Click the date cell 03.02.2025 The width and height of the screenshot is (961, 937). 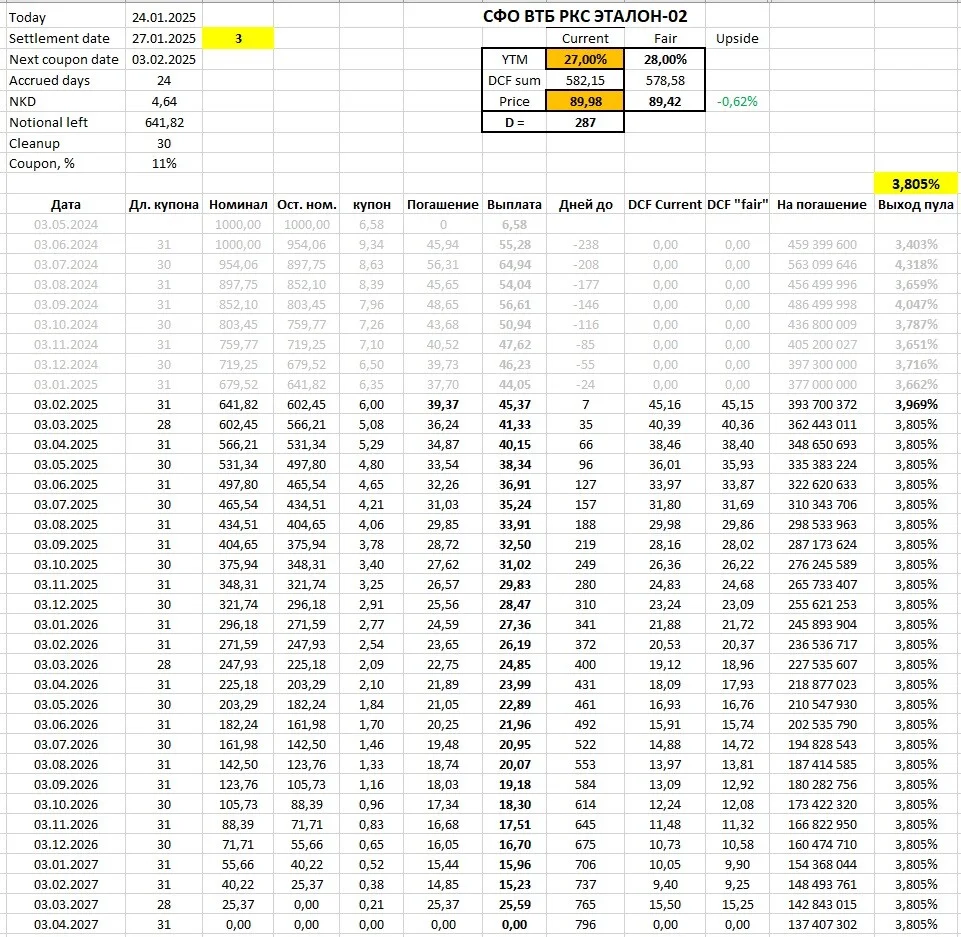pyautogui.click(x=66, y=404)
